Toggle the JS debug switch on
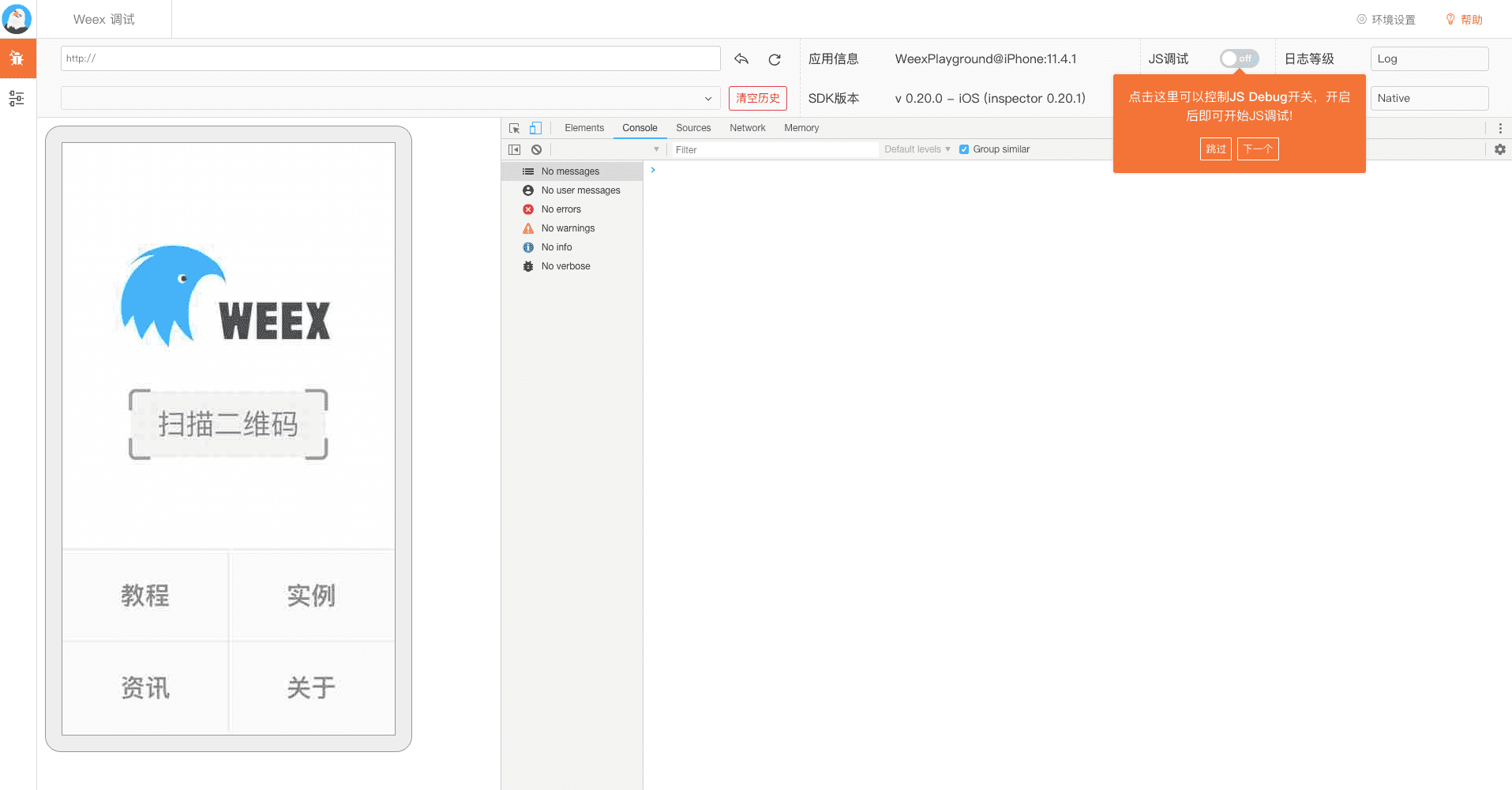 coord(1239,58)
